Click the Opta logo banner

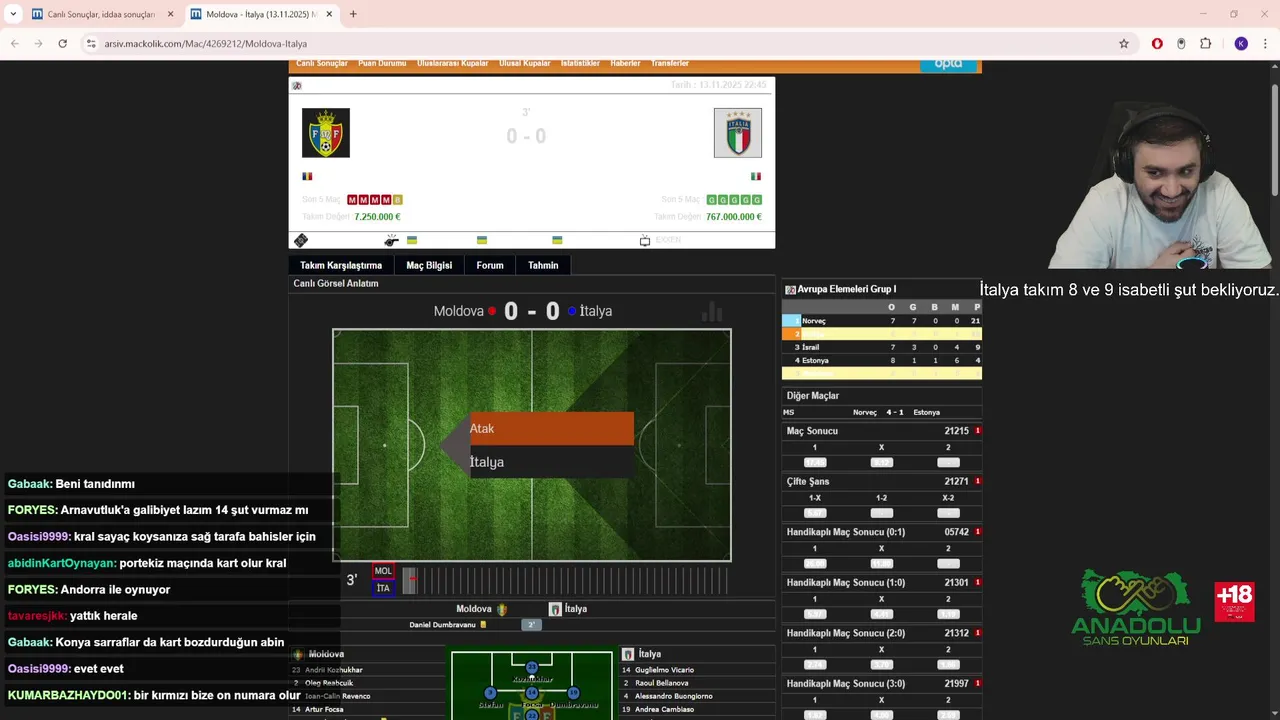tap(948, 64)
